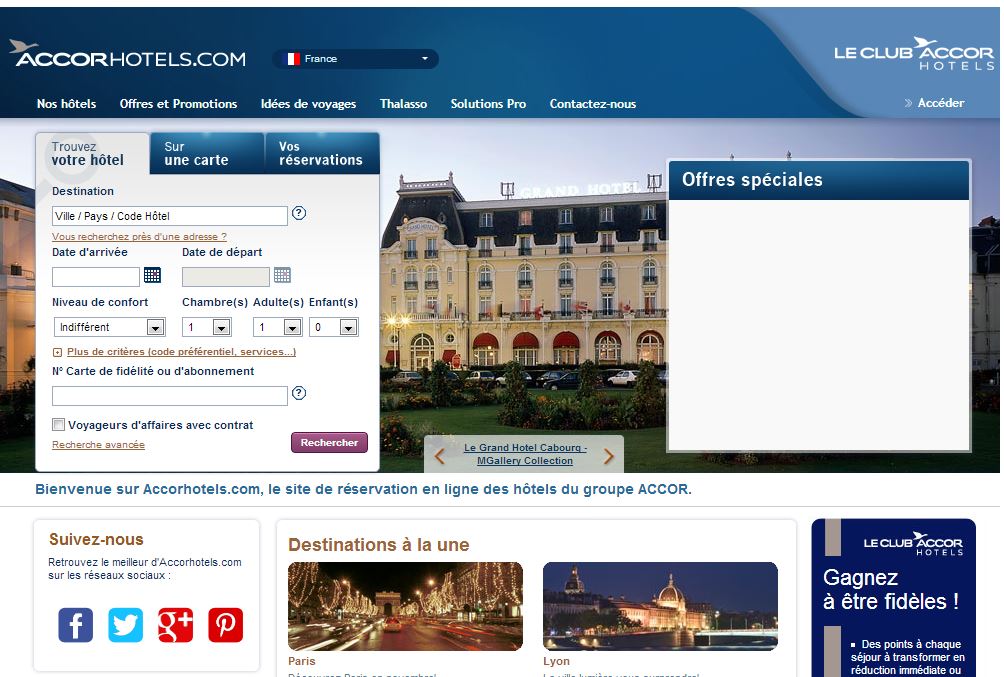Click the loyalty card number help icon
This screenshot has height=677, width=1004.
pos(299,393)
